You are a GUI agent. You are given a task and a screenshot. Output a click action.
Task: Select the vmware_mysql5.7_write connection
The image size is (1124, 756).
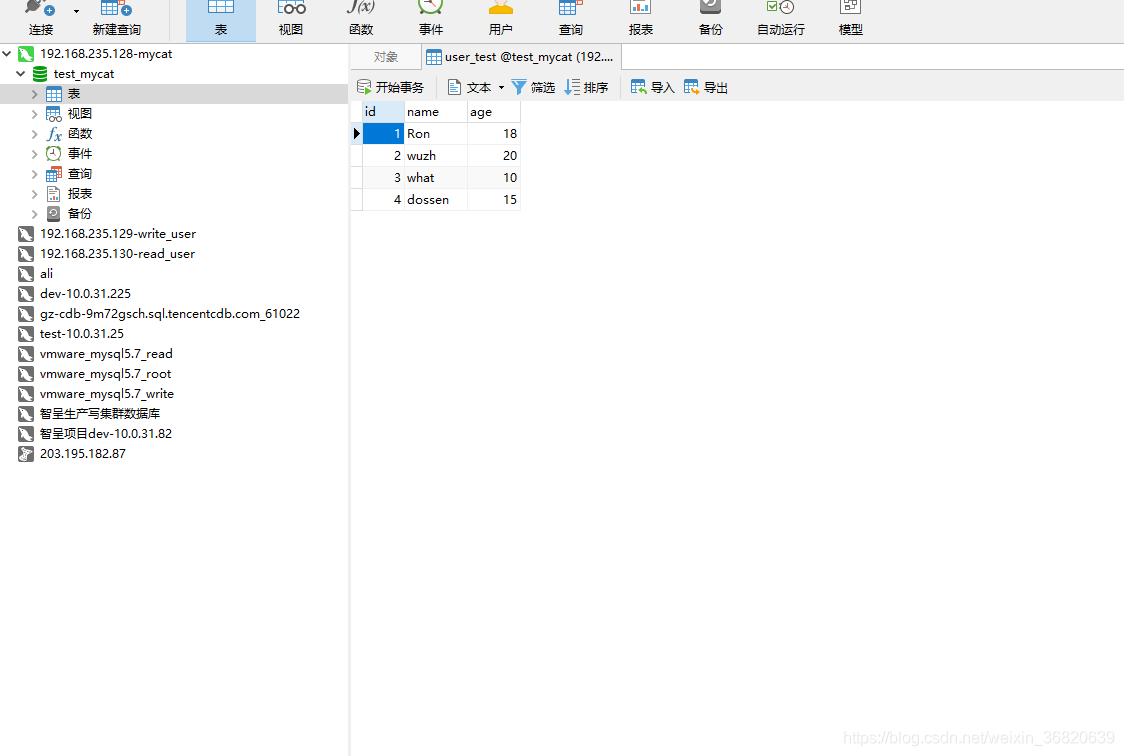[x=107, y=394]
